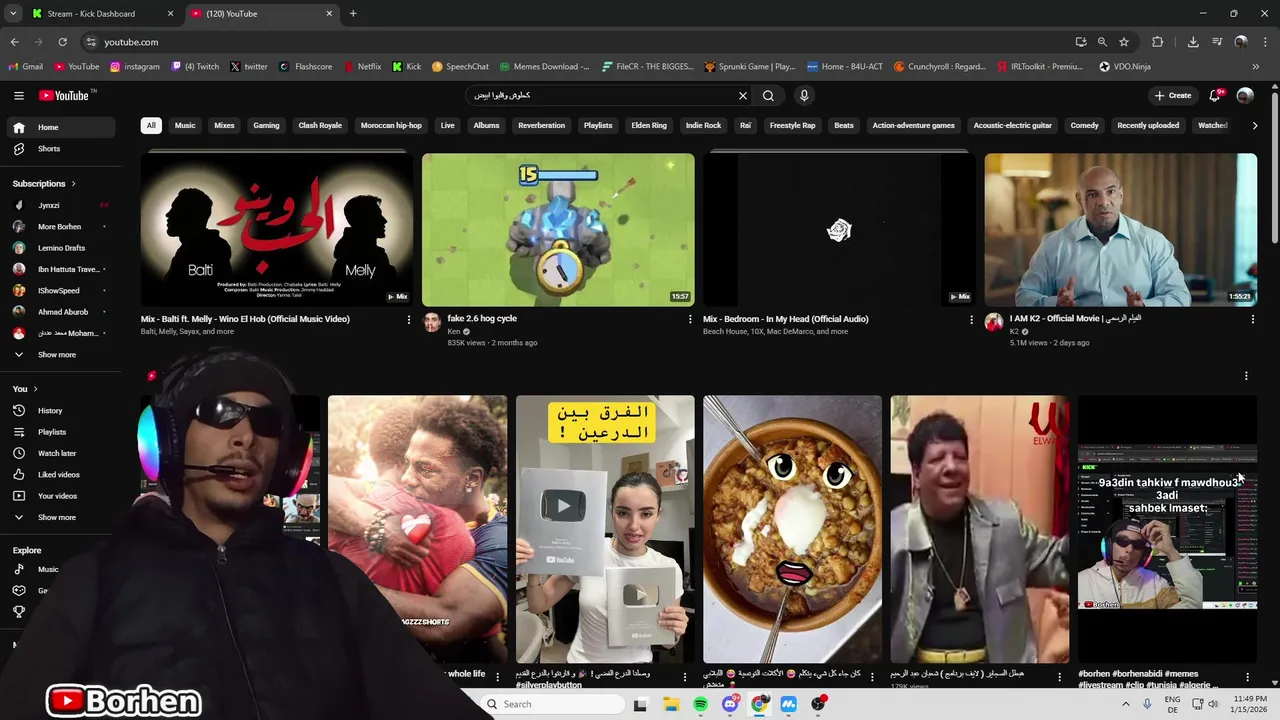Select the Gaming filter chip
Image resolution: width=1280 pixels, height=720 pixels.
pos(266,126)
